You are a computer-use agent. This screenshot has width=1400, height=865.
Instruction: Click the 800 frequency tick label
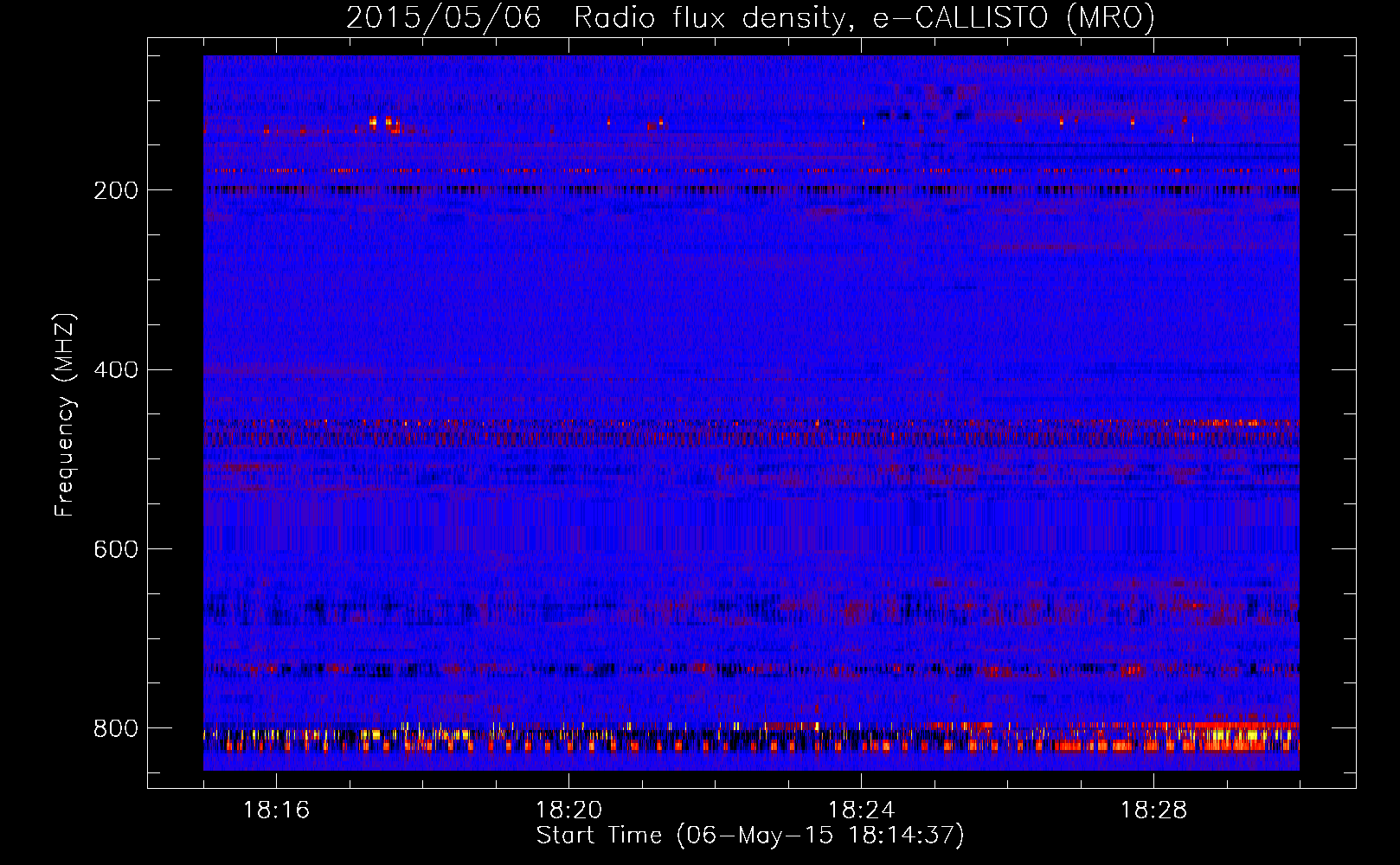pyautogui.click(x=116, y=728)
